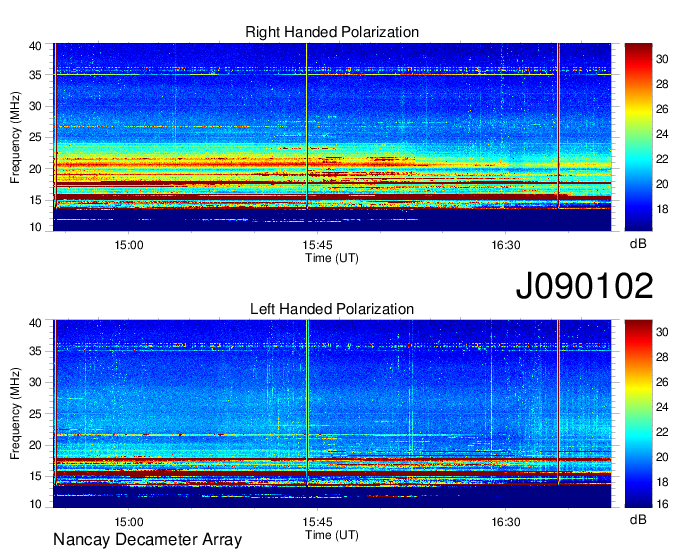Click the Right Handed plot's dB color bar
Image resolution: width=680 pixels, height=552 pixels.
pos(638,137)
